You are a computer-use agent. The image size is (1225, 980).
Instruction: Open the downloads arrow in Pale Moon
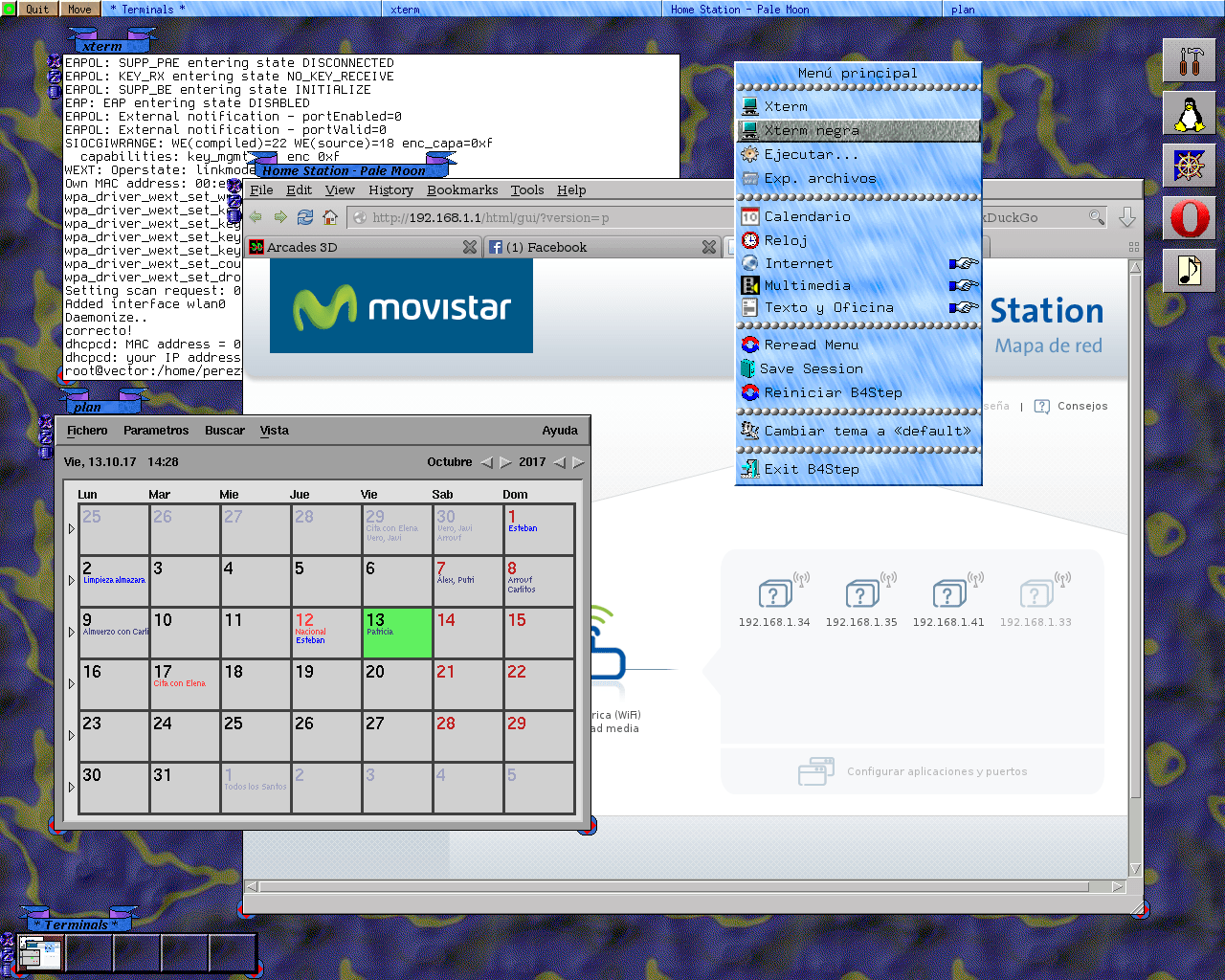1127,217
